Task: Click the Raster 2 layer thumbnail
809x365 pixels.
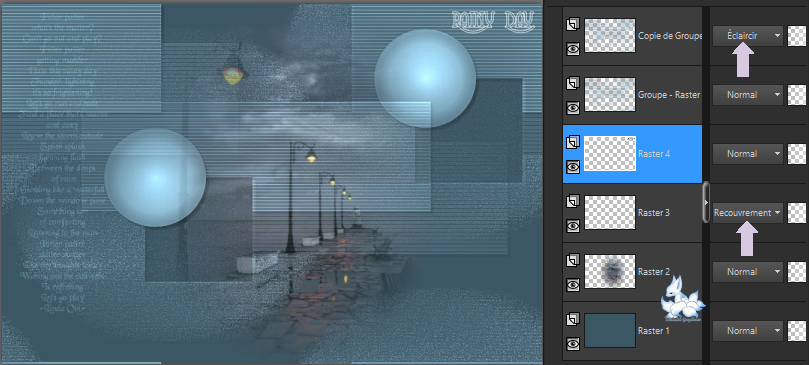Action: tap(610, 272)
